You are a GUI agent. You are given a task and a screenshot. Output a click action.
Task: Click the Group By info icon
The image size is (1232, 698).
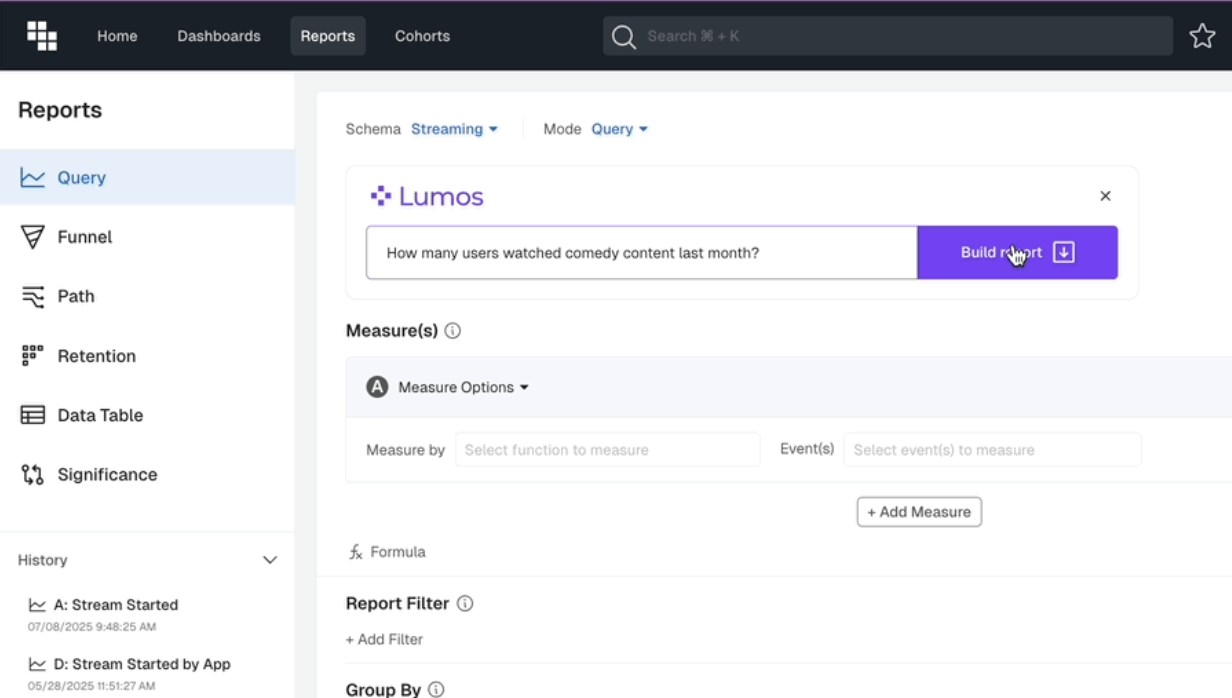coord(437,690)
